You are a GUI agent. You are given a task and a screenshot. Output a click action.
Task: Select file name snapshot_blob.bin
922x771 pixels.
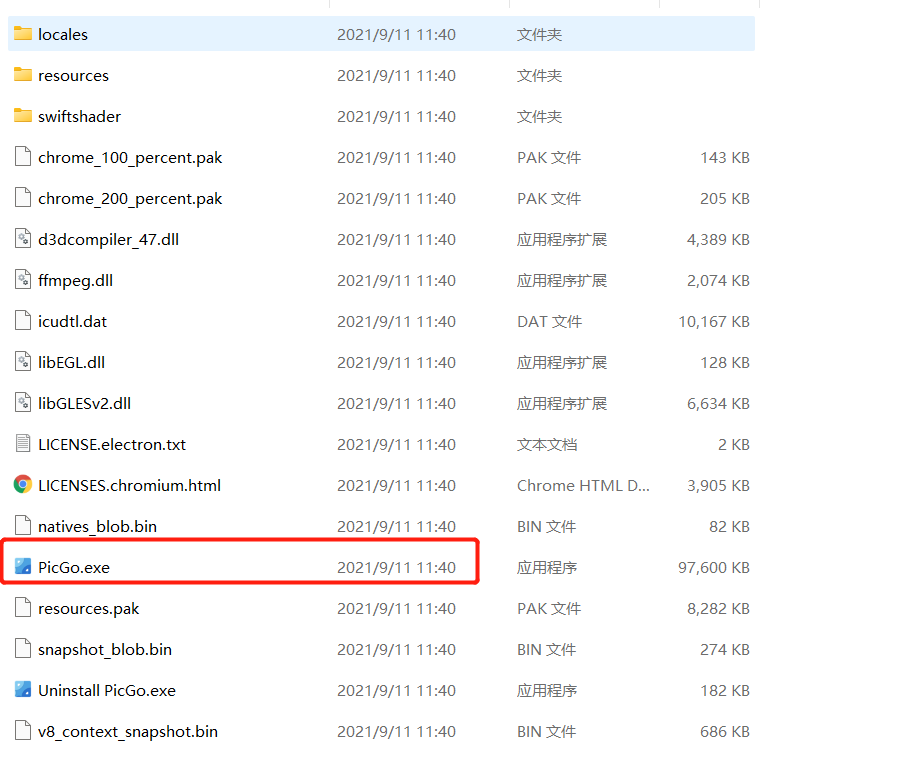click(x=105, y=650)
